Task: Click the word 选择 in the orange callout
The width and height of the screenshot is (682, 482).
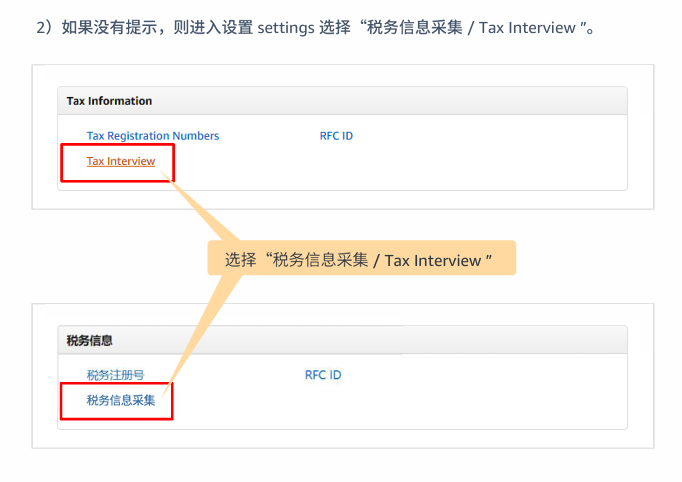Action: (240, 260)
